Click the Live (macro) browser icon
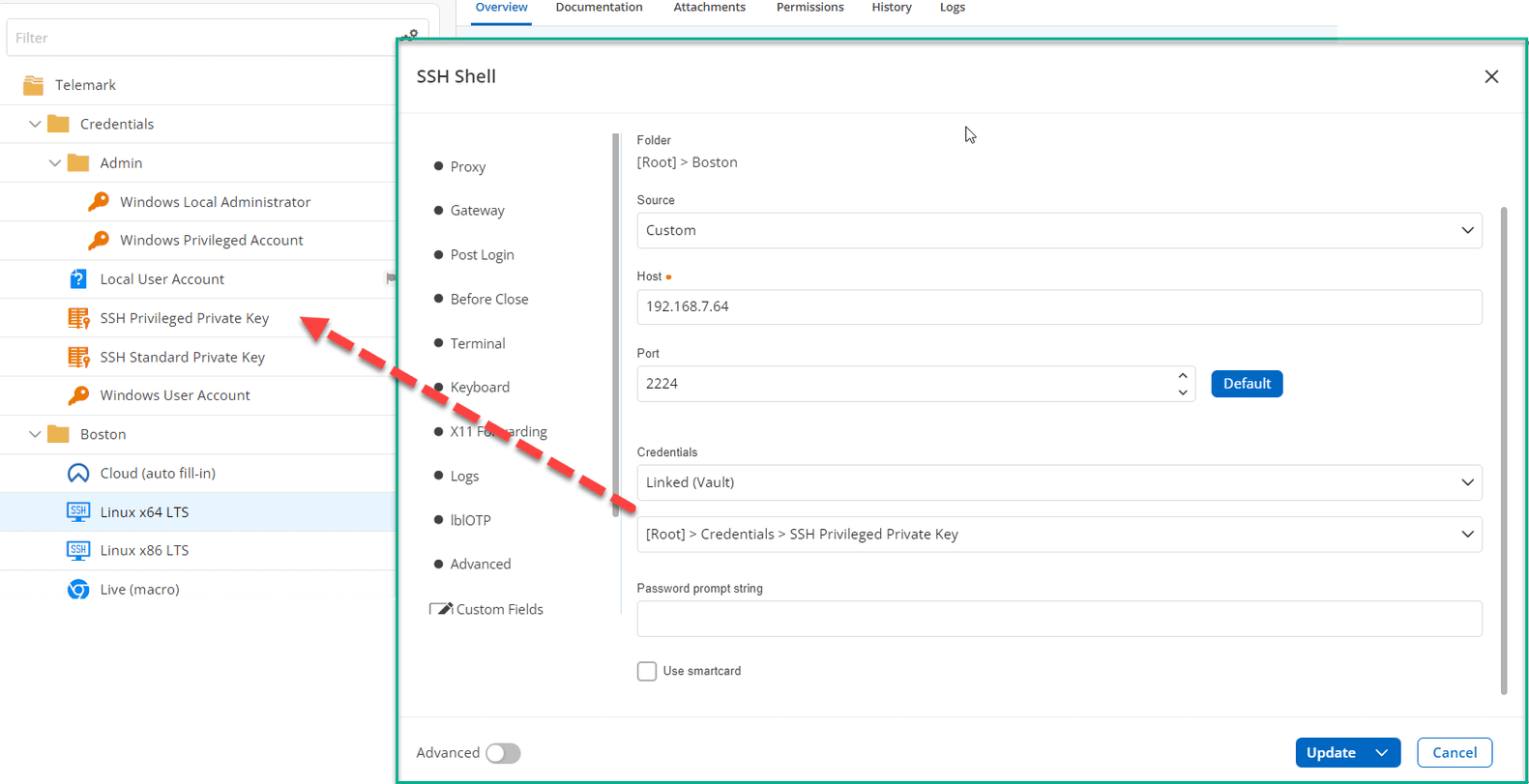Screen dimensions: 1529x784 [78, 589]
